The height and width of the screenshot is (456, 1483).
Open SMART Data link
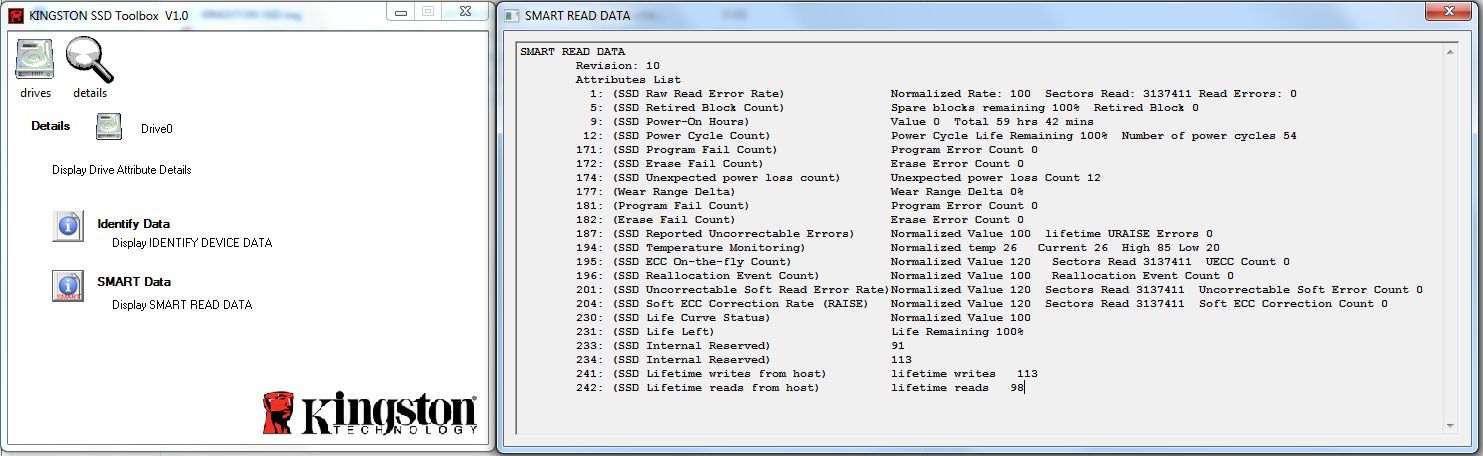(134, 282)
